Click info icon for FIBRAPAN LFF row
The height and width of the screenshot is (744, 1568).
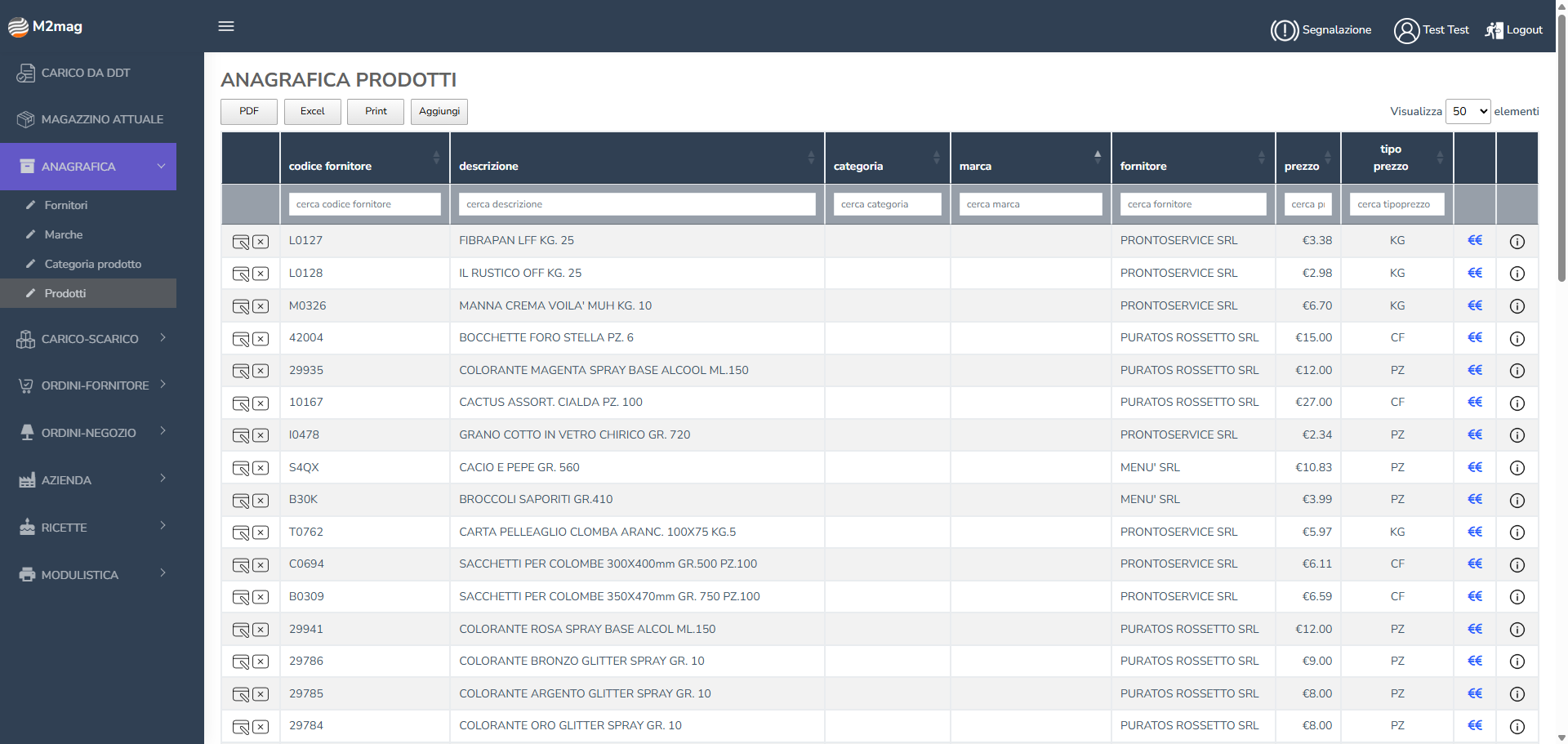coord(1517,242)
